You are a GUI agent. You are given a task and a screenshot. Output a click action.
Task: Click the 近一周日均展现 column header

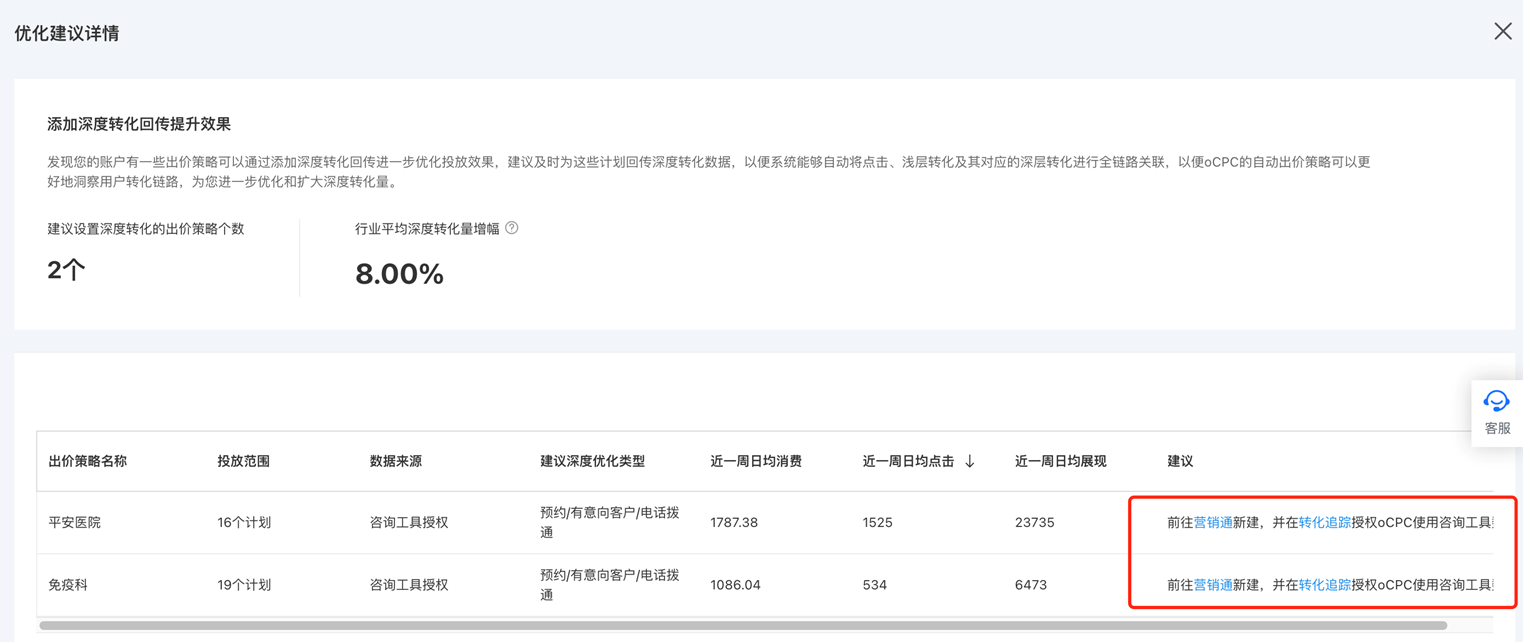pyautogui.click(x=1060, y=461)
